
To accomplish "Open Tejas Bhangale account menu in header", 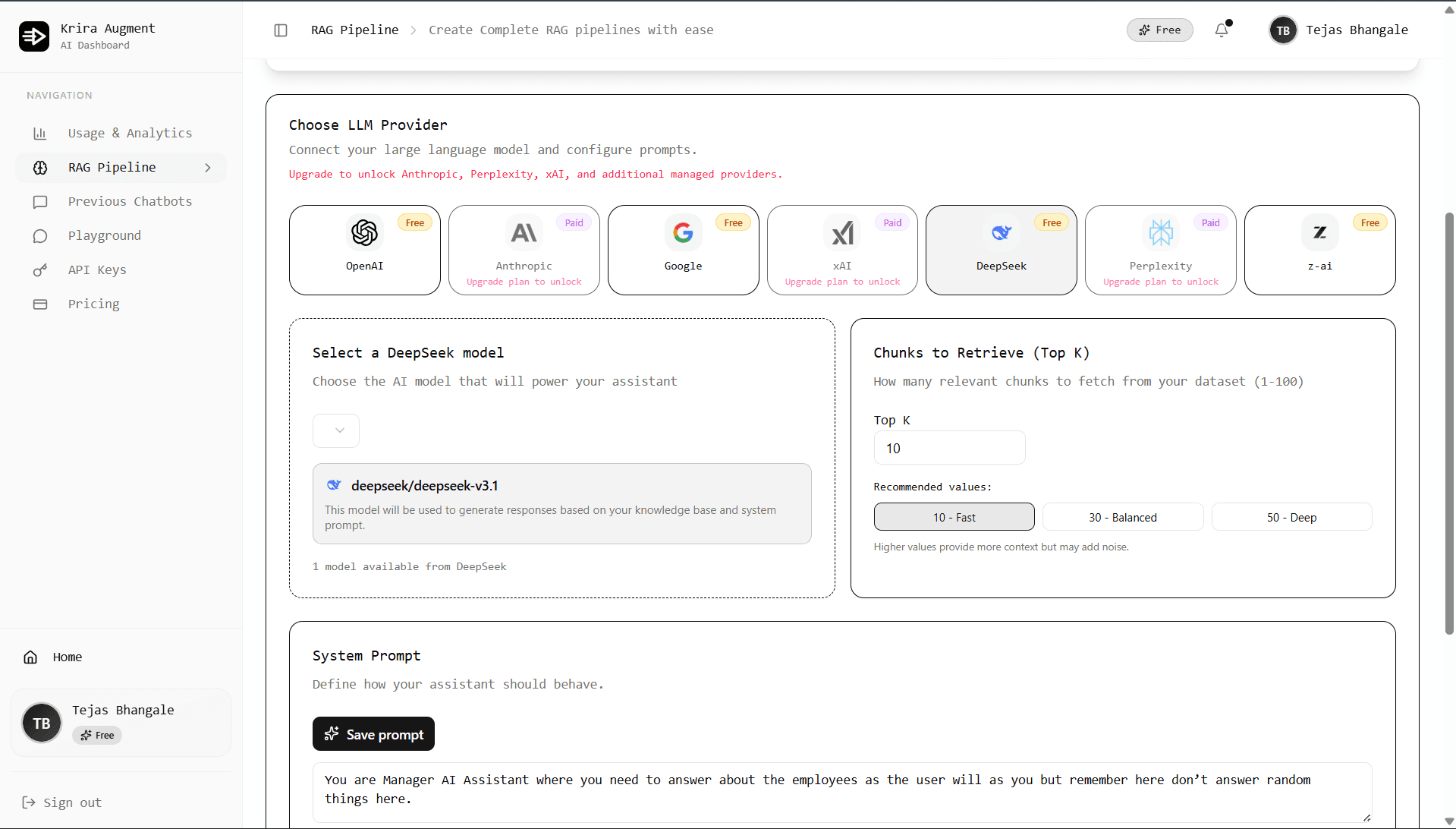I will 1339,30.
